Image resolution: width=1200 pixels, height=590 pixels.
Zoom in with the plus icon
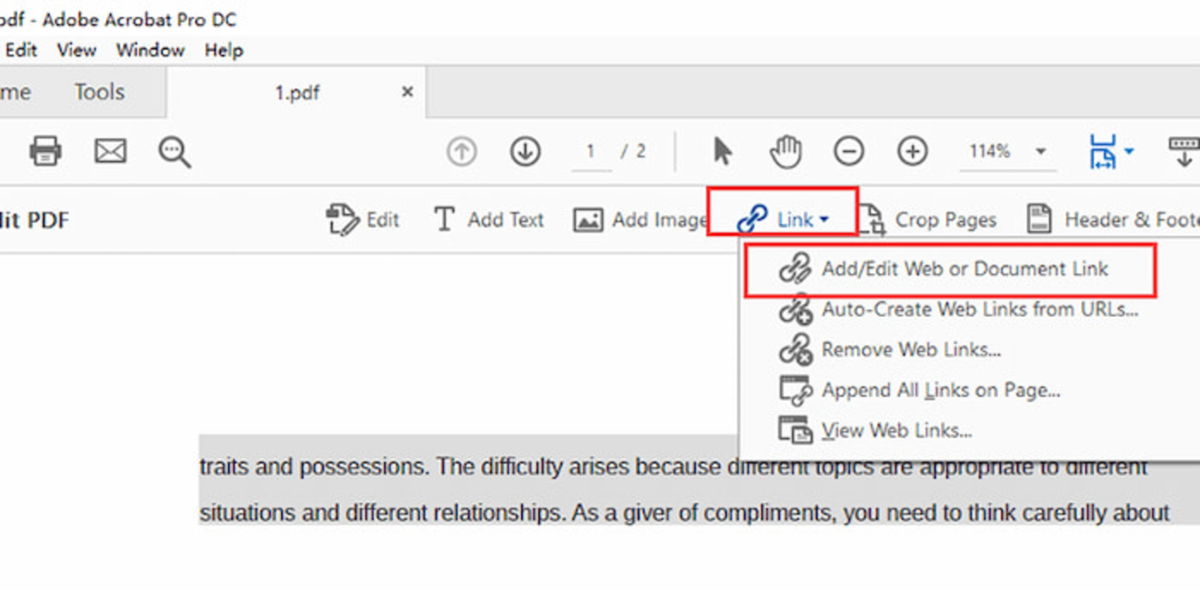coord(912,151)
